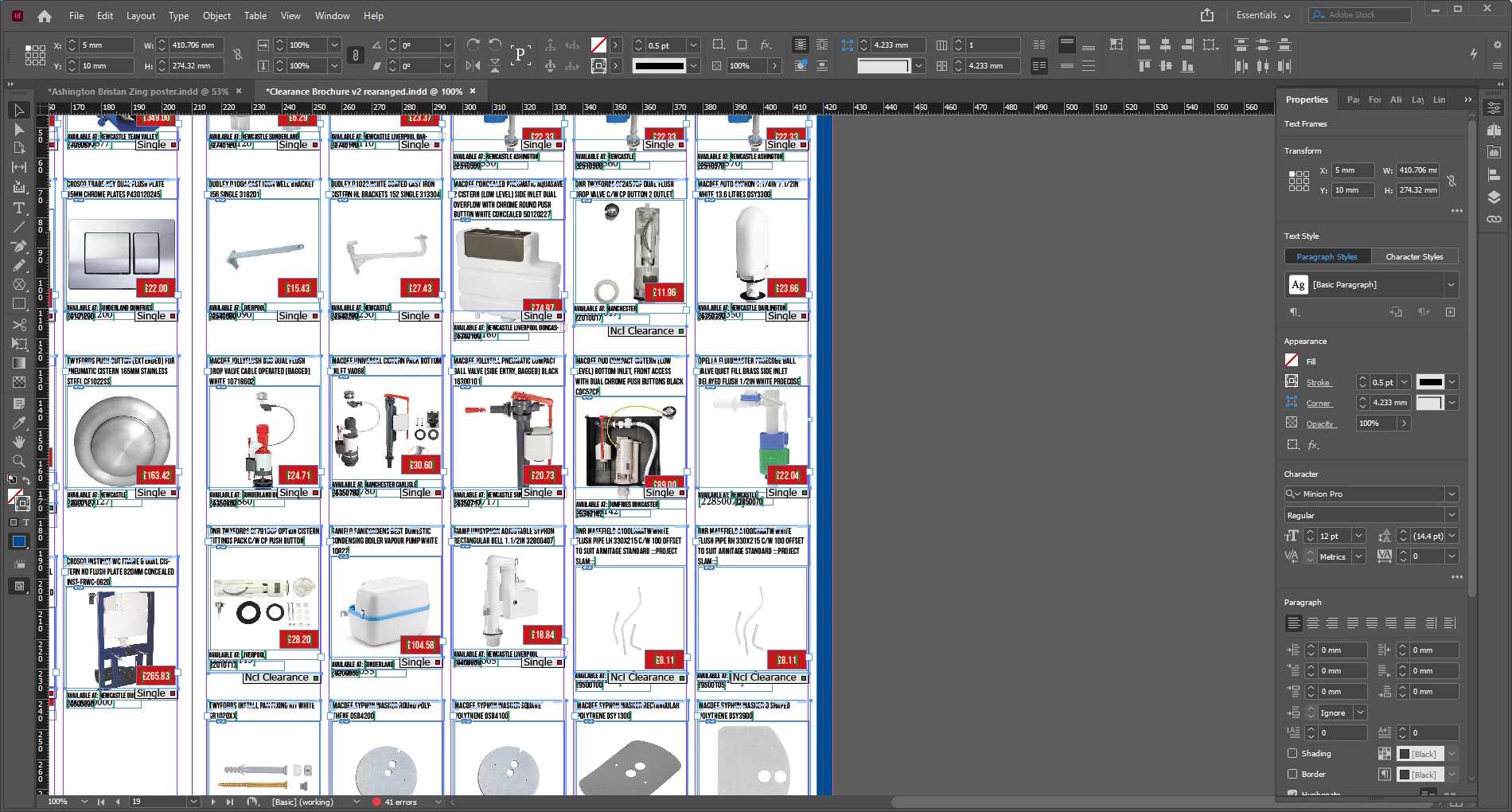Select the Pen tool

19,246
